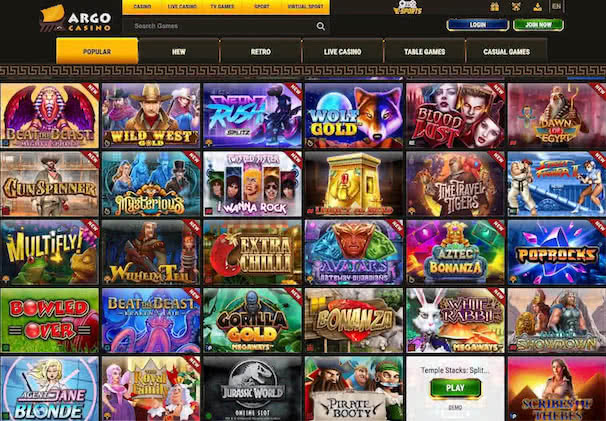This screenshot has height=421, width=606.
Task: Open the gift box promotions icon
Action: point(494,7)
